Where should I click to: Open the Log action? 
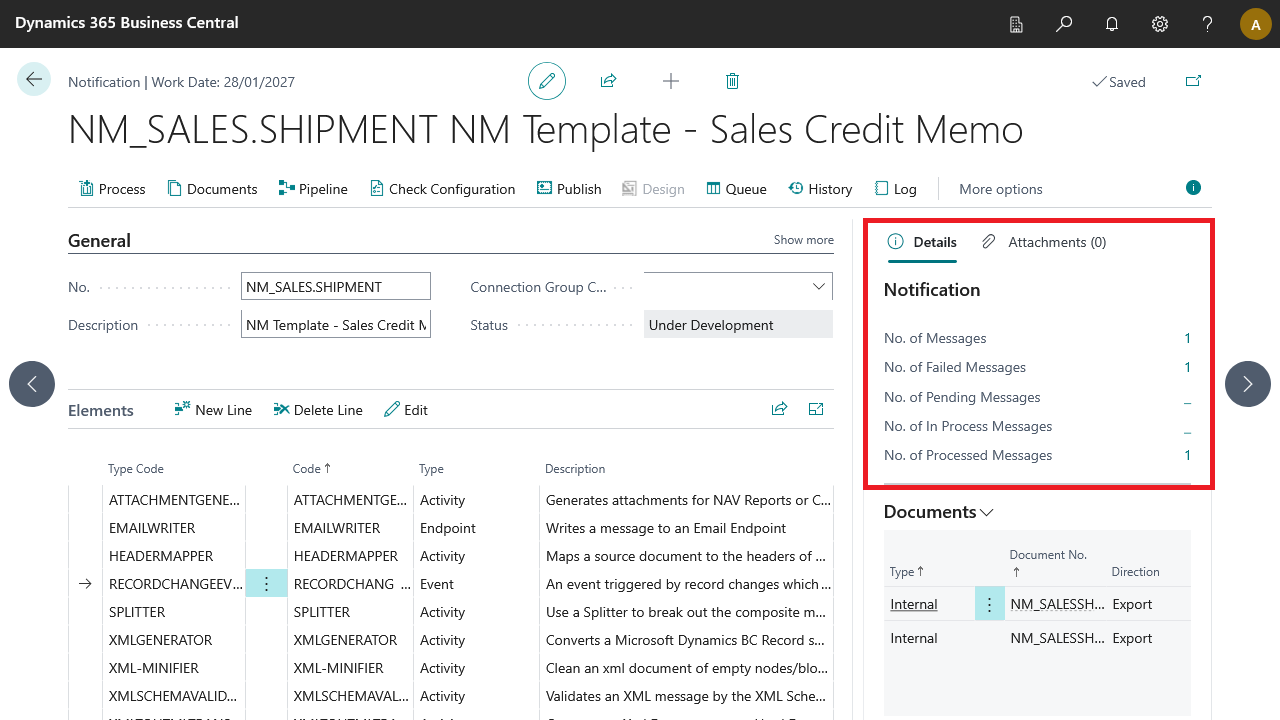click(895, 189)
